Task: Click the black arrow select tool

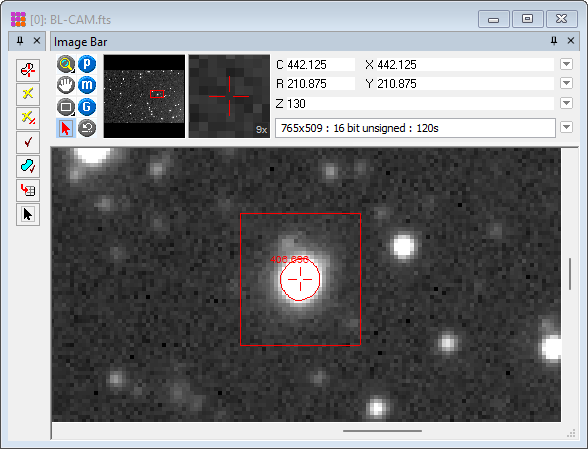Action: coord(28,215)
